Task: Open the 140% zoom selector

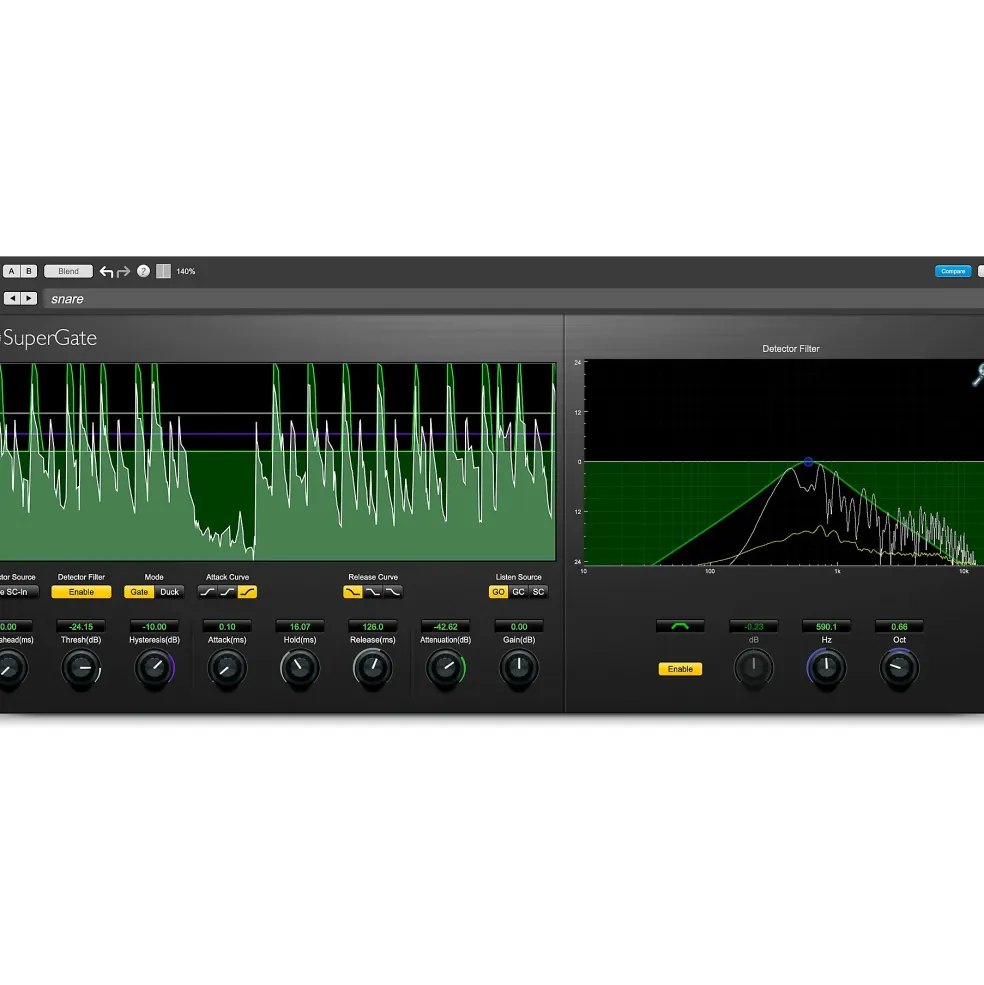Action: (186, 271)
